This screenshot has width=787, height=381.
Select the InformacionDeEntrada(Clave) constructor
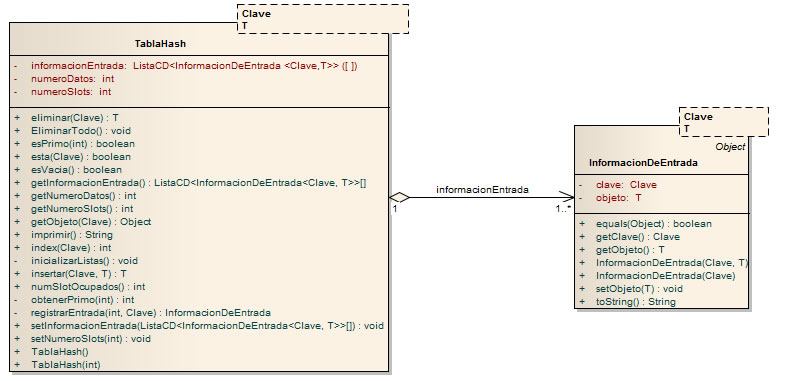(666, 276)
